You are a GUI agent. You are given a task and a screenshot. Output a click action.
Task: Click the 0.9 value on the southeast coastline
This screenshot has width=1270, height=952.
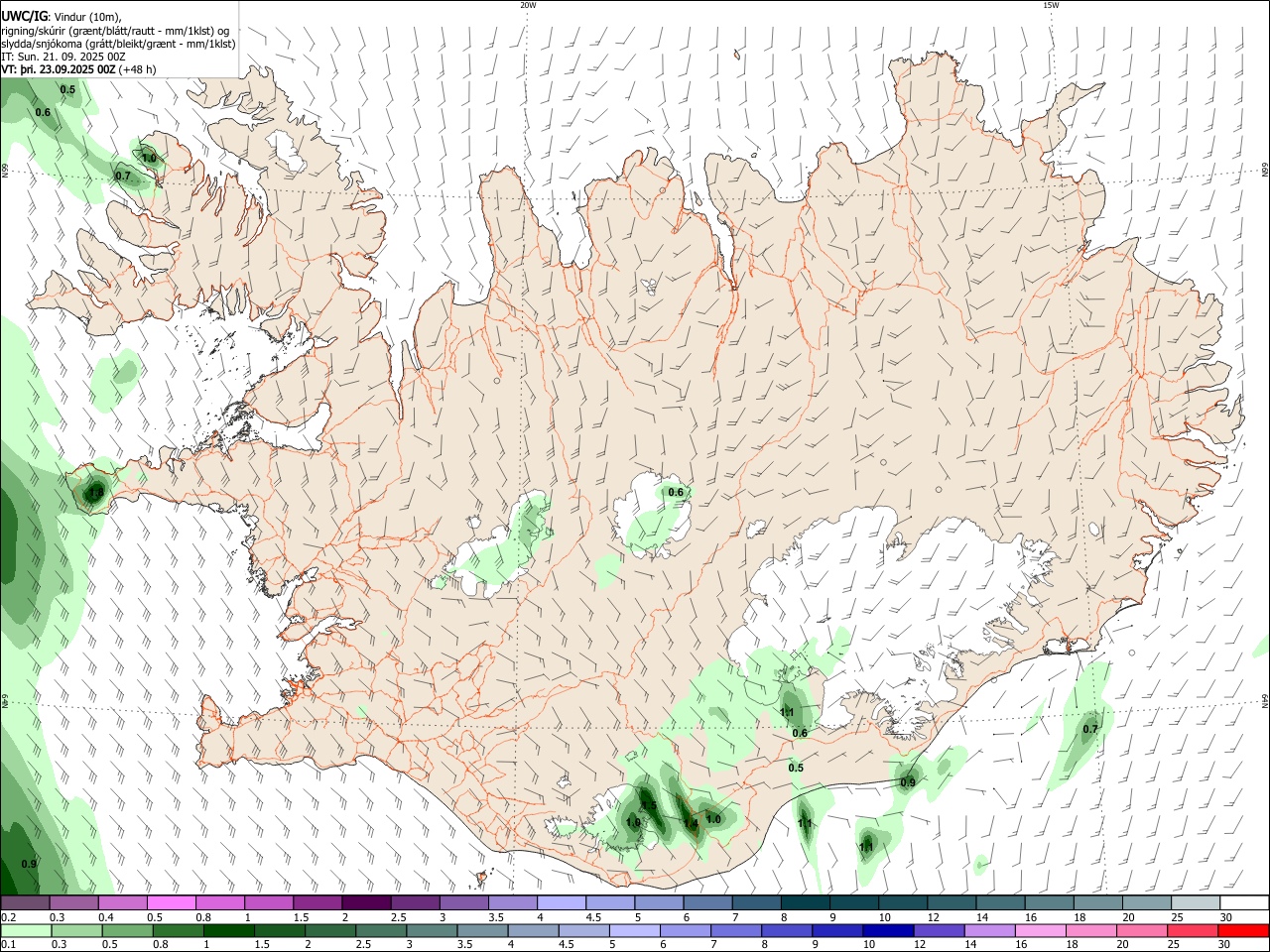(x=908, y=782)
